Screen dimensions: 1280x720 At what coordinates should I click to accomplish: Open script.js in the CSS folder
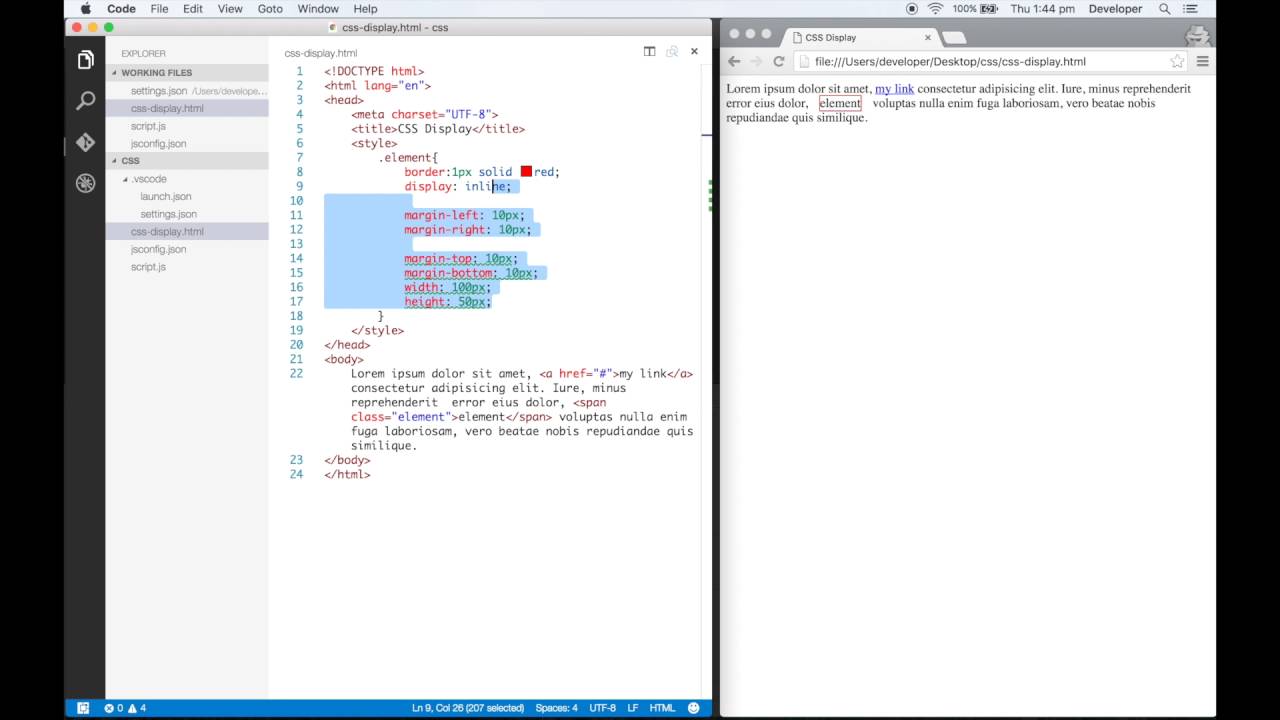[x=187, y=267]
